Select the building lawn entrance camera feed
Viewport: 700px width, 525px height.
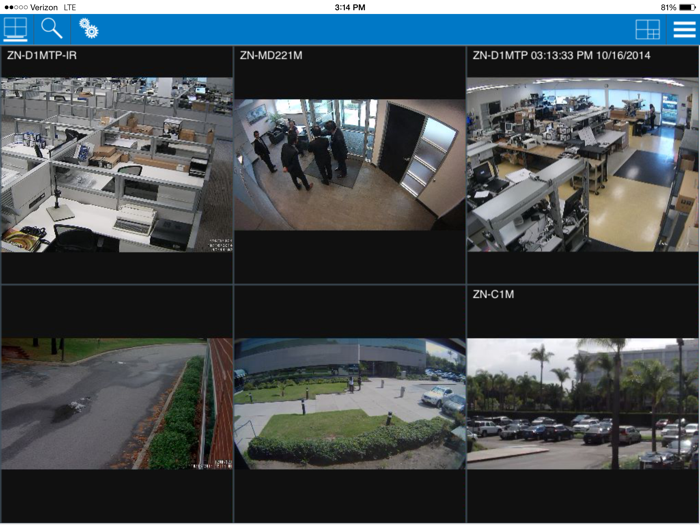tap(350, 404)
